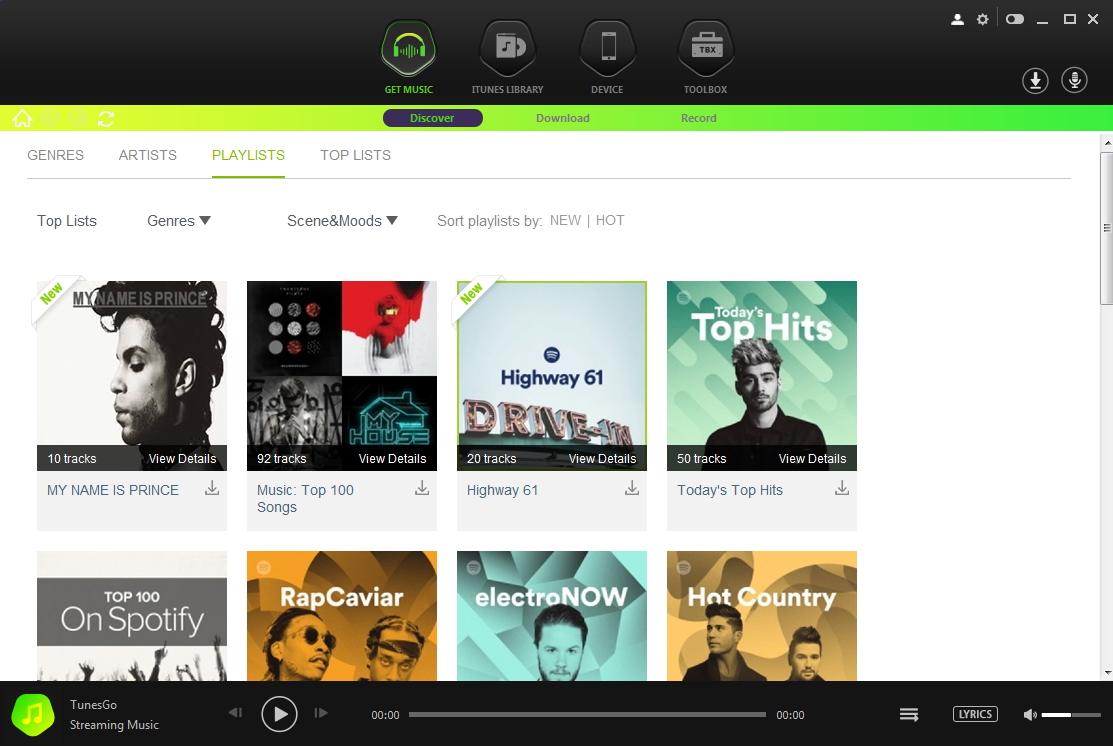The width and height of the screenshot is (1113, 746).
Task: Open the user account menu
Action: tap(957, 19)
